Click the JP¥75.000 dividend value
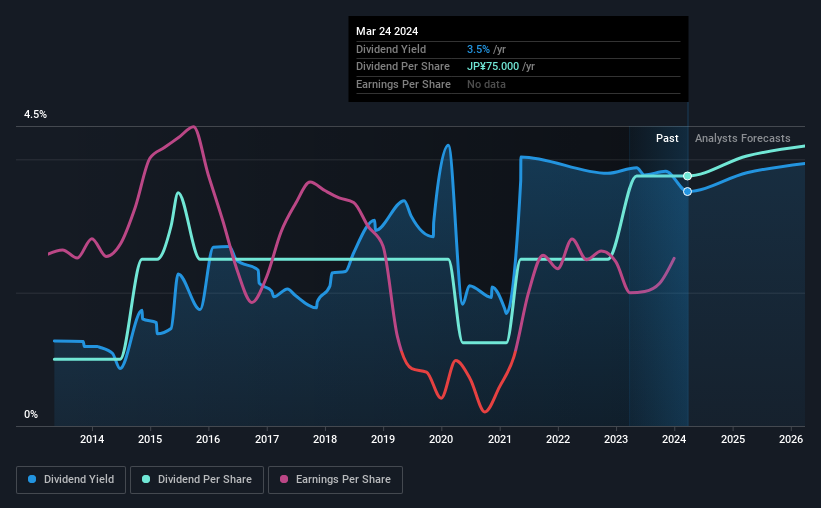The image size is (821, 508). click(x=493, y=67)
